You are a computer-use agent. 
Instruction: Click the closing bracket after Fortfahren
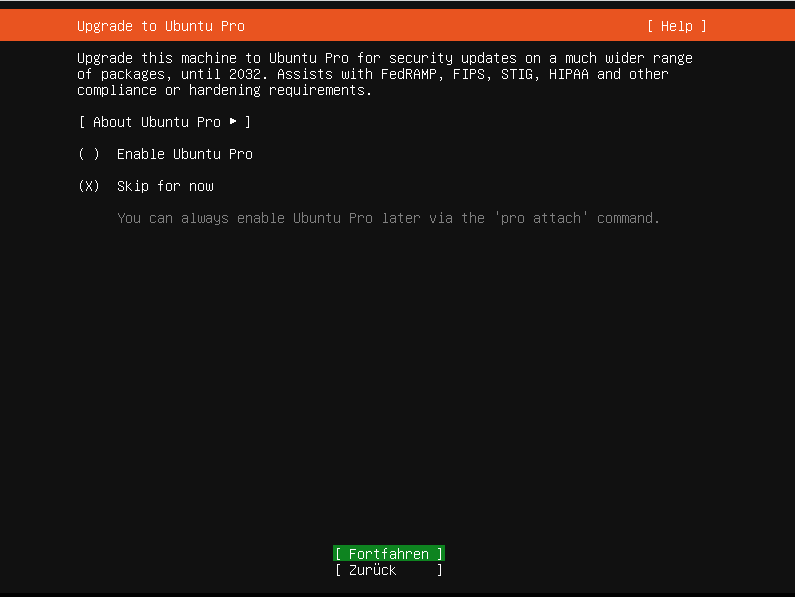coord(440,553)
